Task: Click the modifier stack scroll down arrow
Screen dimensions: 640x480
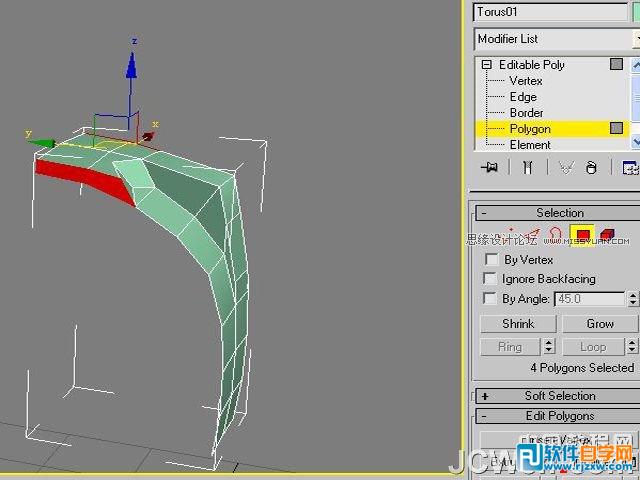Action: (x=636, y=142)
